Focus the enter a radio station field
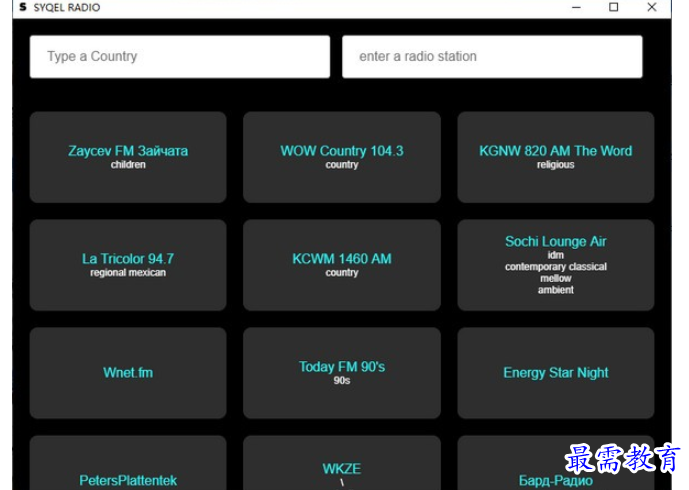This screenshot has height=490, width=689. point(492,57)
